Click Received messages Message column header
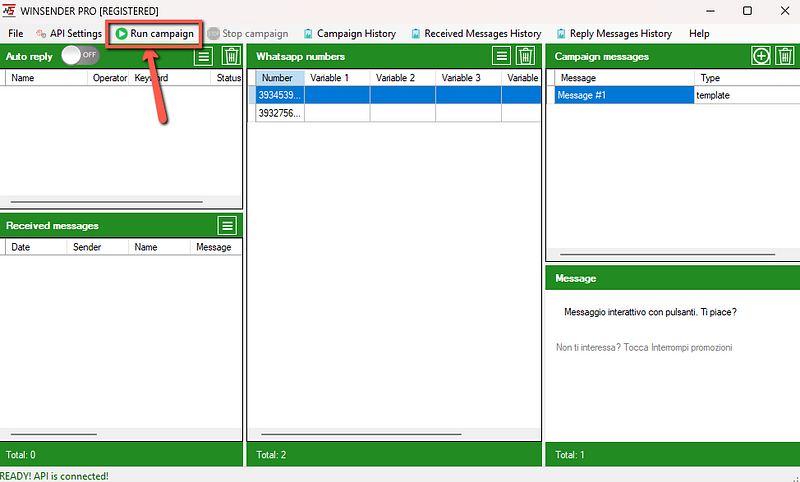The image size is (800, 482). [x=216, y=247]
